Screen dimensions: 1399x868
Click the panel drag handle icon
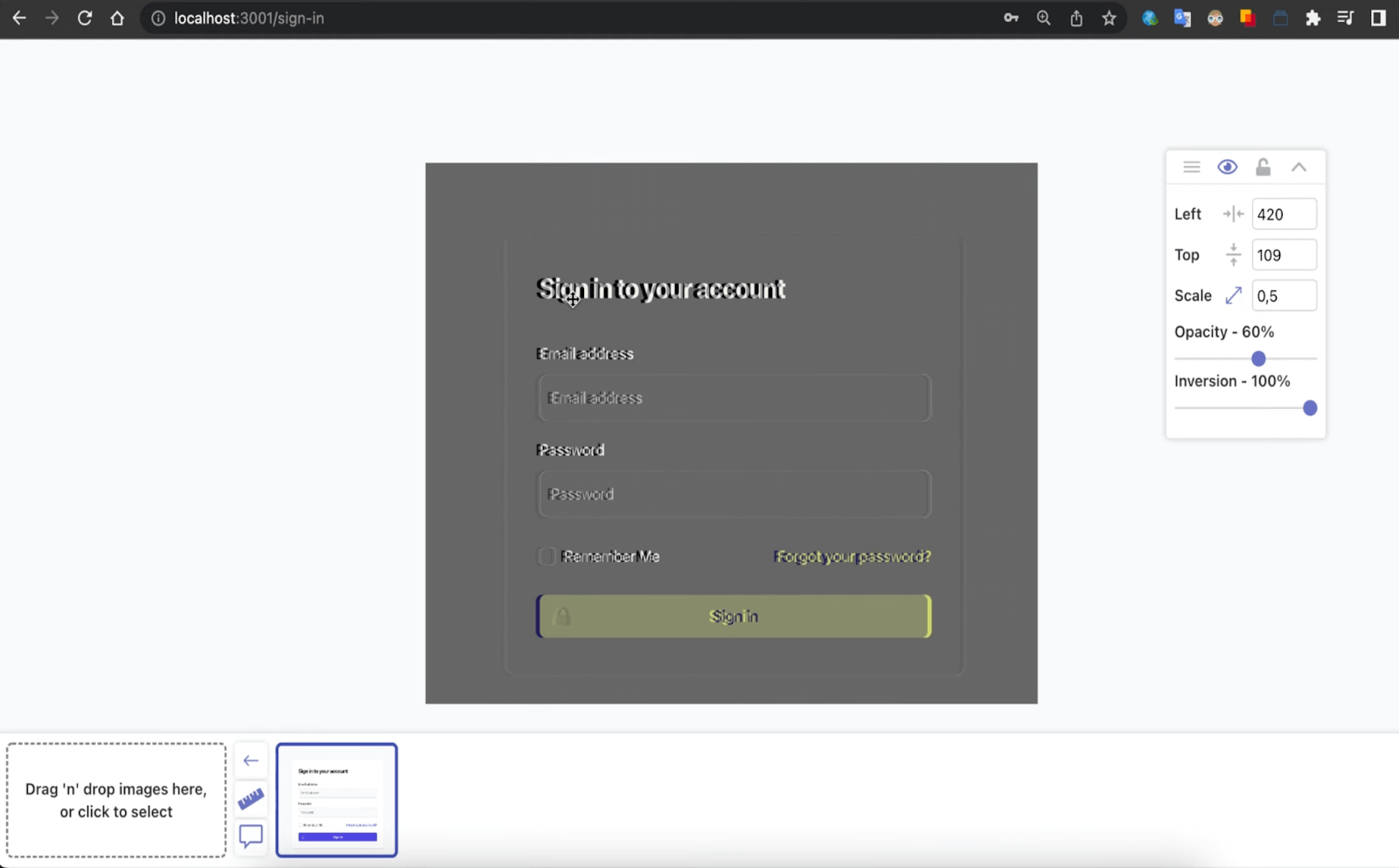coord(1191,167)
